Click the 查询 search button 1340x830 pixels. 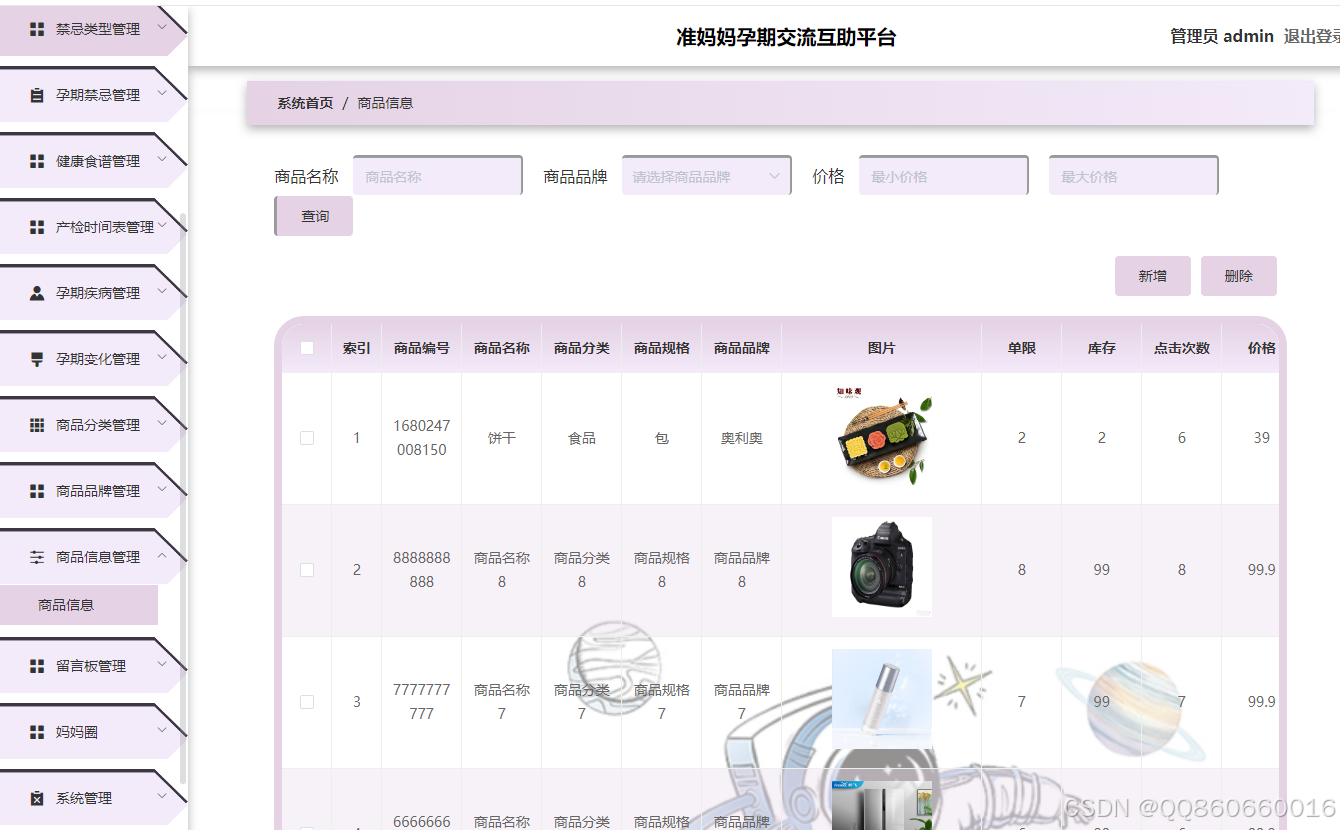pyautogui.click(x=314, y=216)
